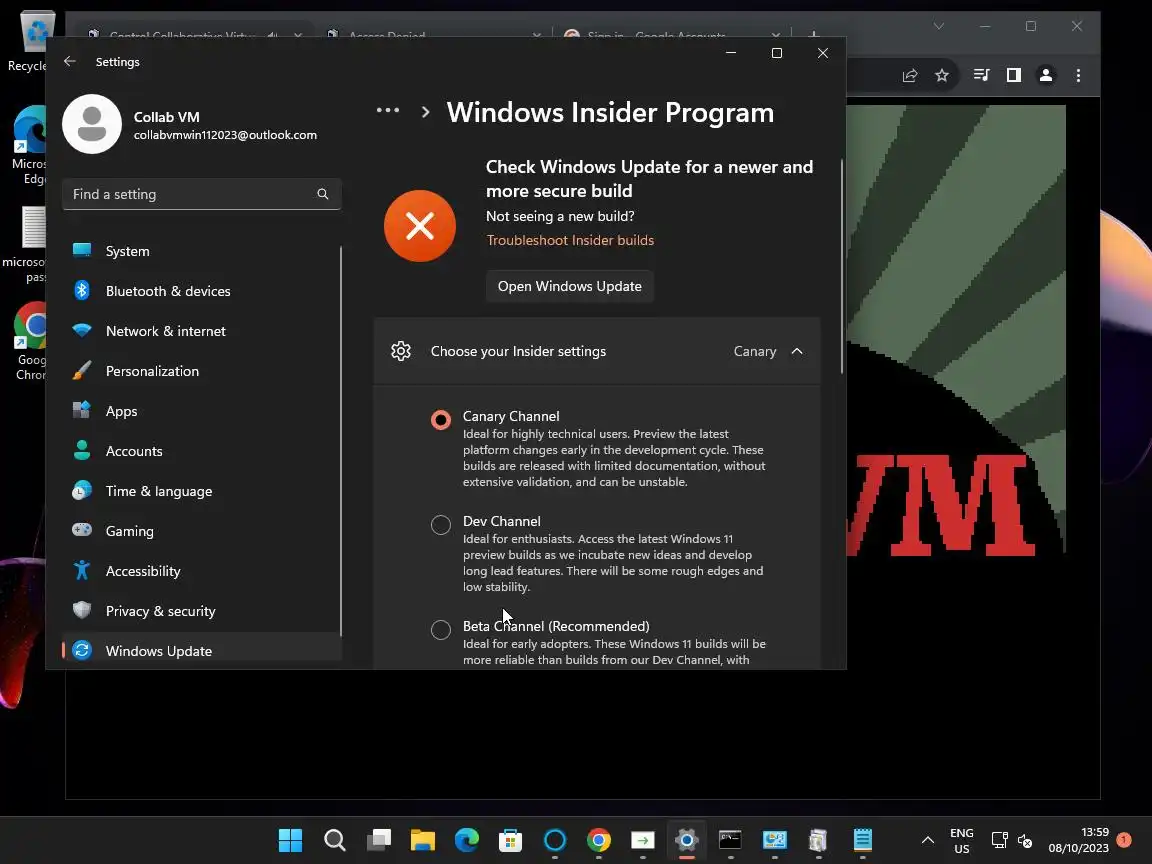1152x864 pixels.
Task: Open the Notepad icon on the taskbar
Action: (x=863, y=840)
